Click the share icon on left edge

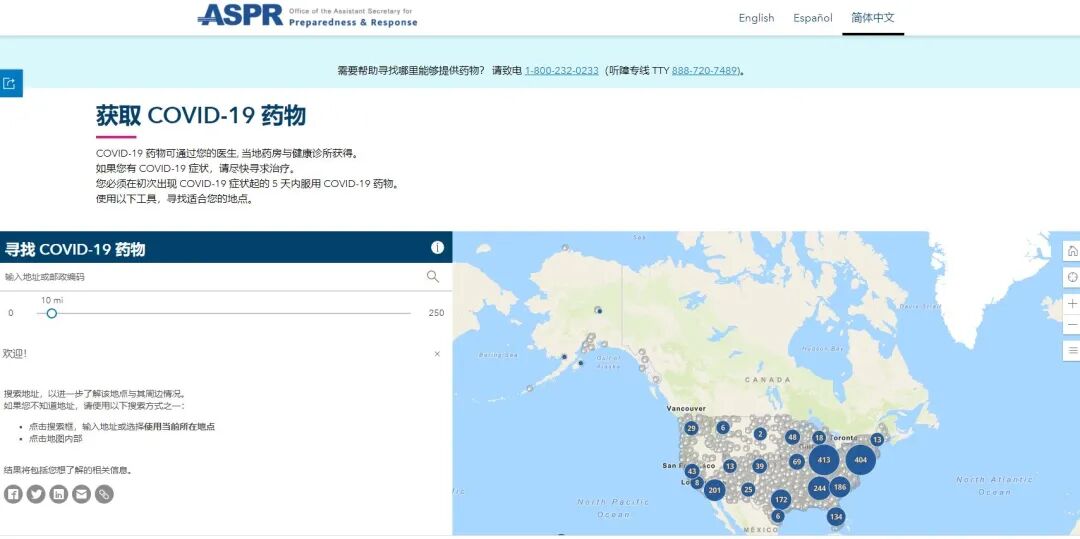click(10, 83)
